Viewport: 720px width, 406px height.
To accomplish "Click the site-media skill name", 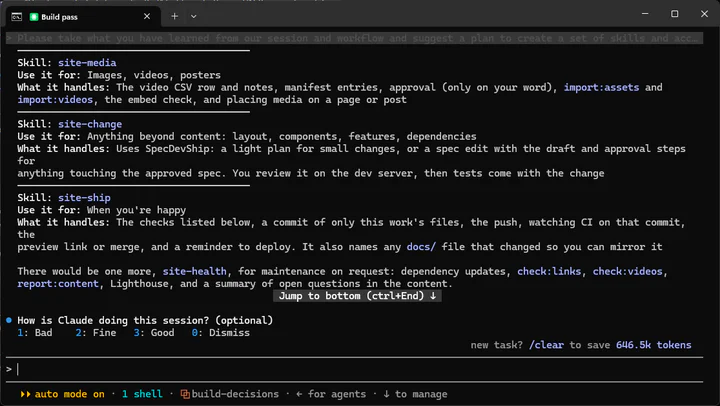I will coord(87,62).
